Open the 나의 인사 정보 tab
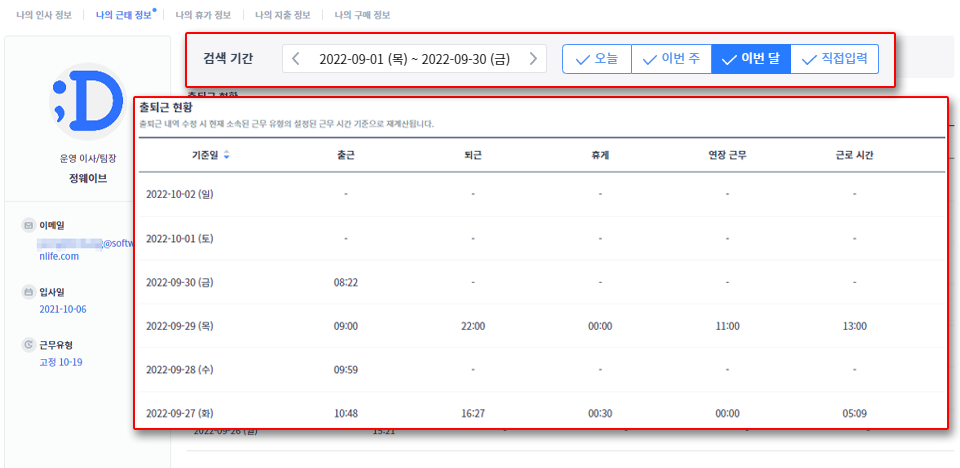Viewport: 960px width, 468px height. 43,15
